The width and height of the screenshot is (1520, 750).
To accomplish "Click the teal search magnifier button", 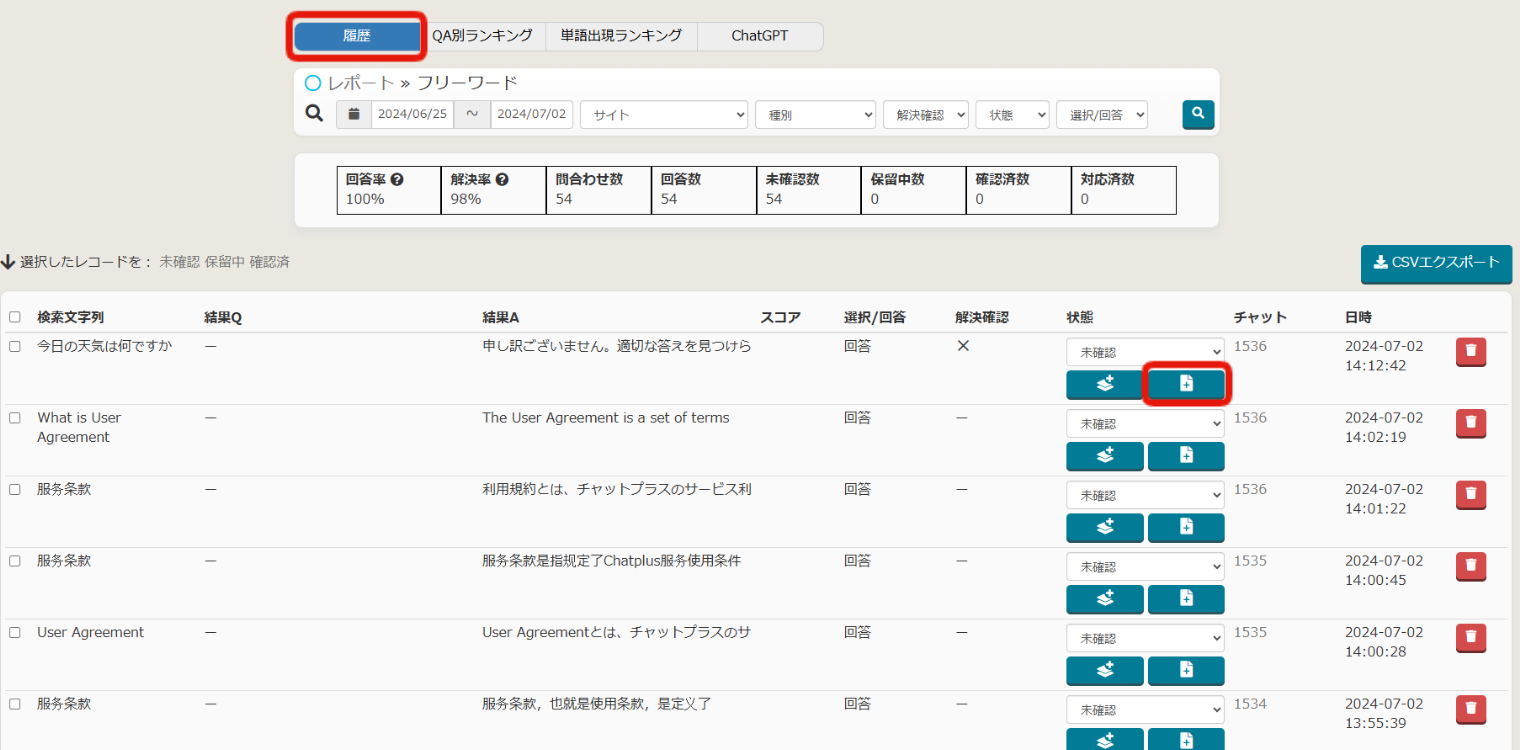I will click(x=1198, y=114).
